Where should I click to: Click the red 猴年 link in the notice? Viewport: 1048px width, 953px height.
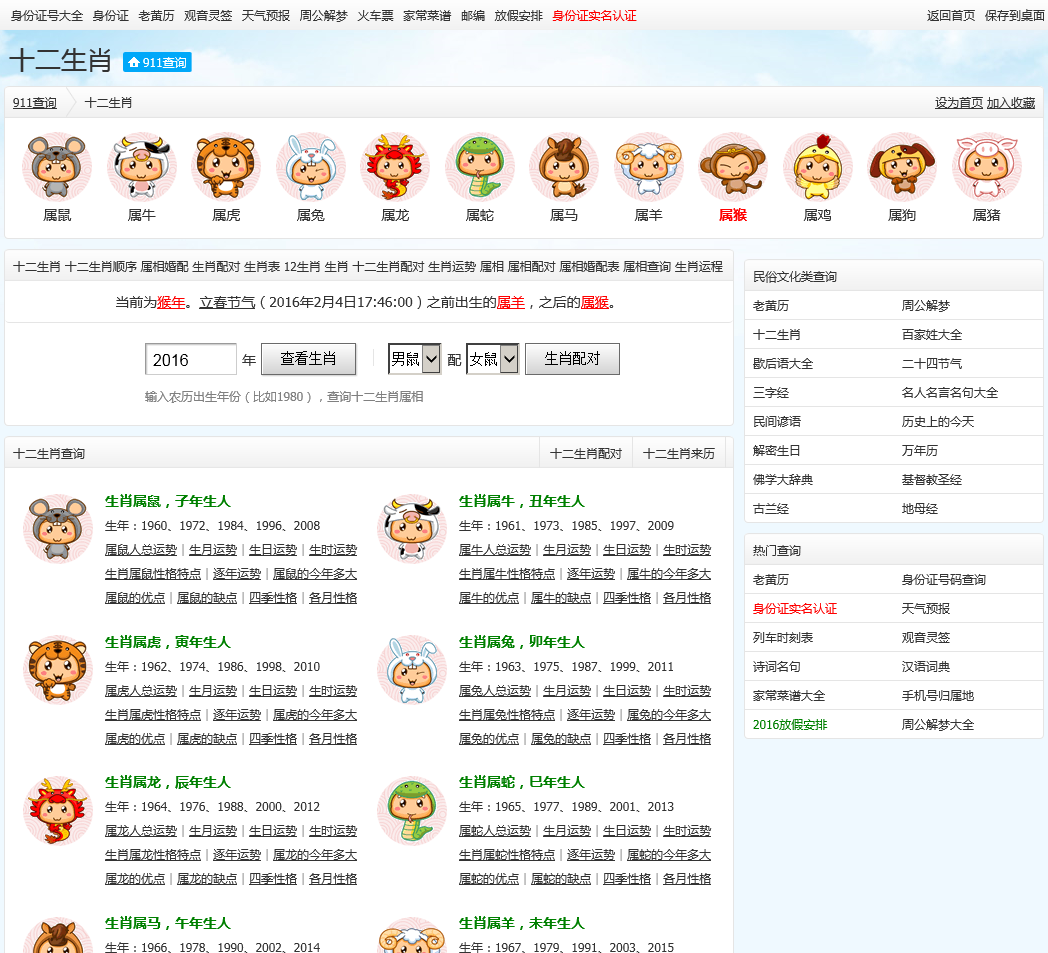click(171, 302)
